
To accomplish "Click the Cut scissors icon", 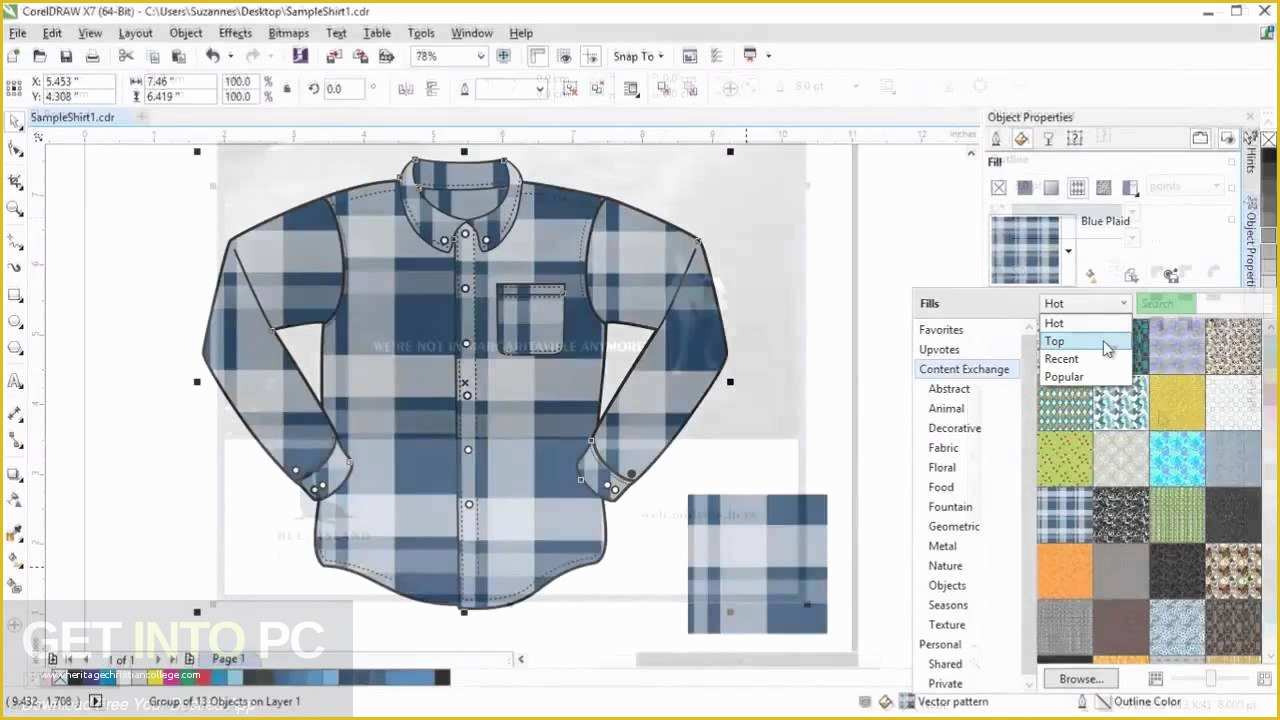I will pyautogui.click(x=127, y=56).
